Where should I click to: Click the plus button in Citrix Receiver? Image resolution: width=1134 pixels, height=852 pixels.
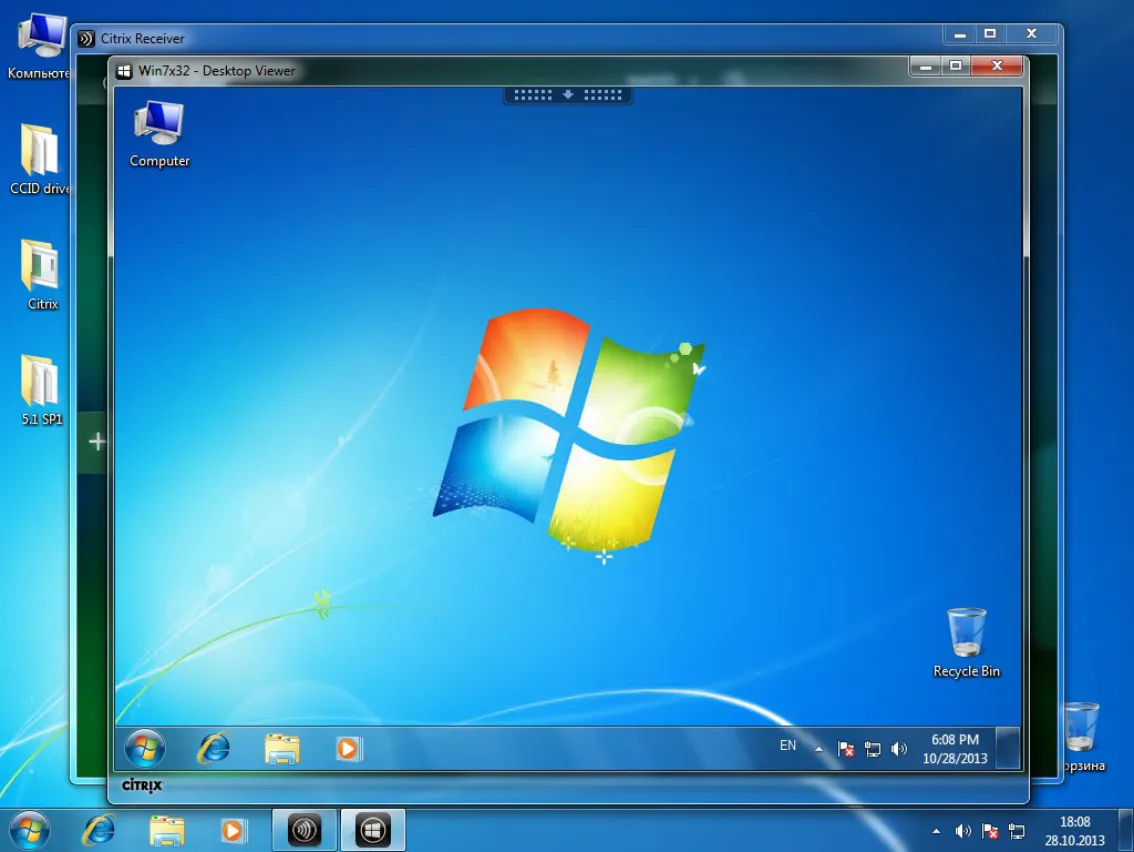(96, 441)
